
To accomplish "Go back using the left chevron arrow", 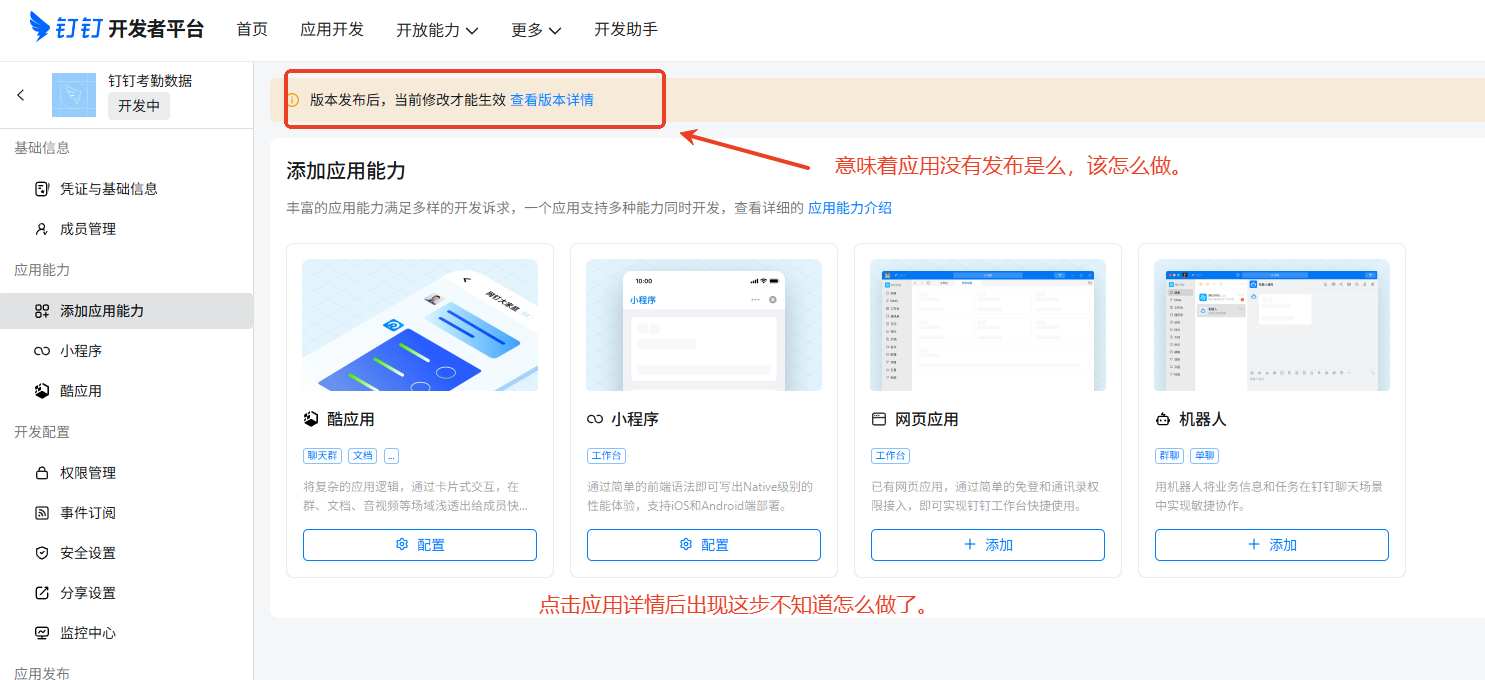I will (x=21, y=95).
